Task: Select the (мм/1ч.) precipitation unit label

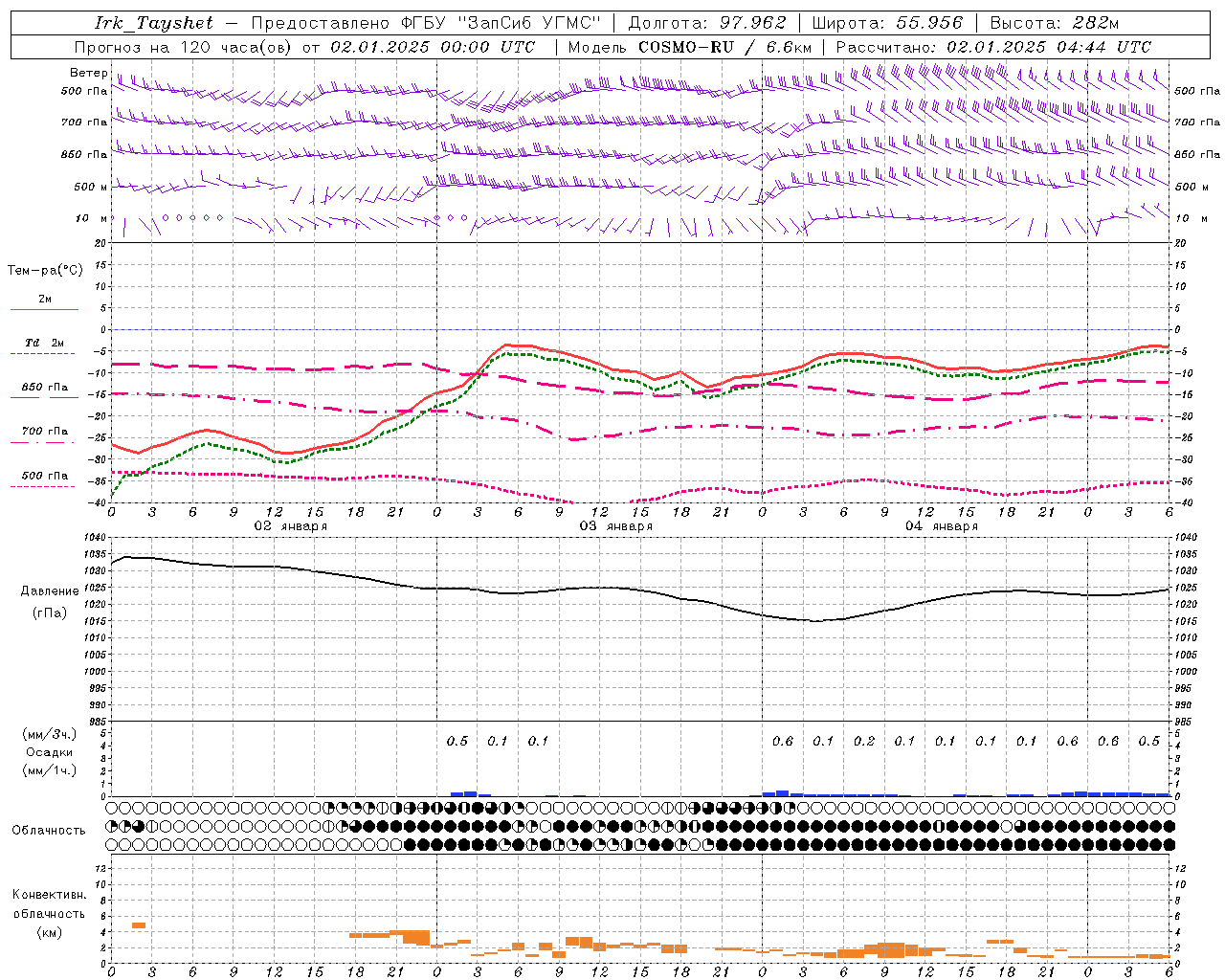Action: (x=49, y=770)
